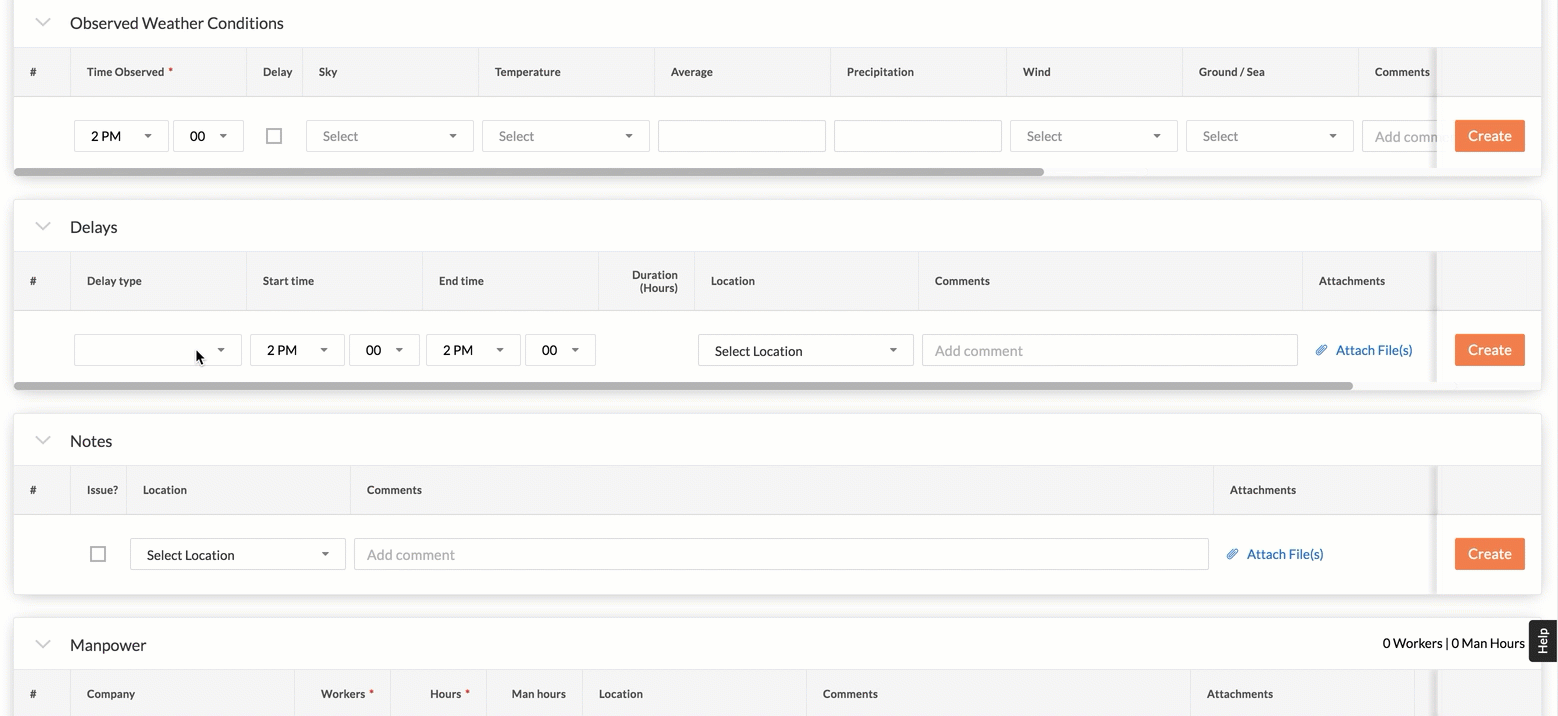Viewport: 1558px width, 716px height.
Task: Click the Delays Add comment field
Action: pyautogui.click(x=1109, y=350)
